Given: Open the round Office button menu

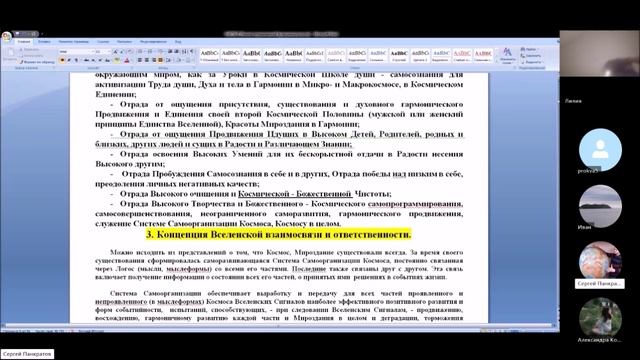Looking at the screenshot, I should [7, 36].
